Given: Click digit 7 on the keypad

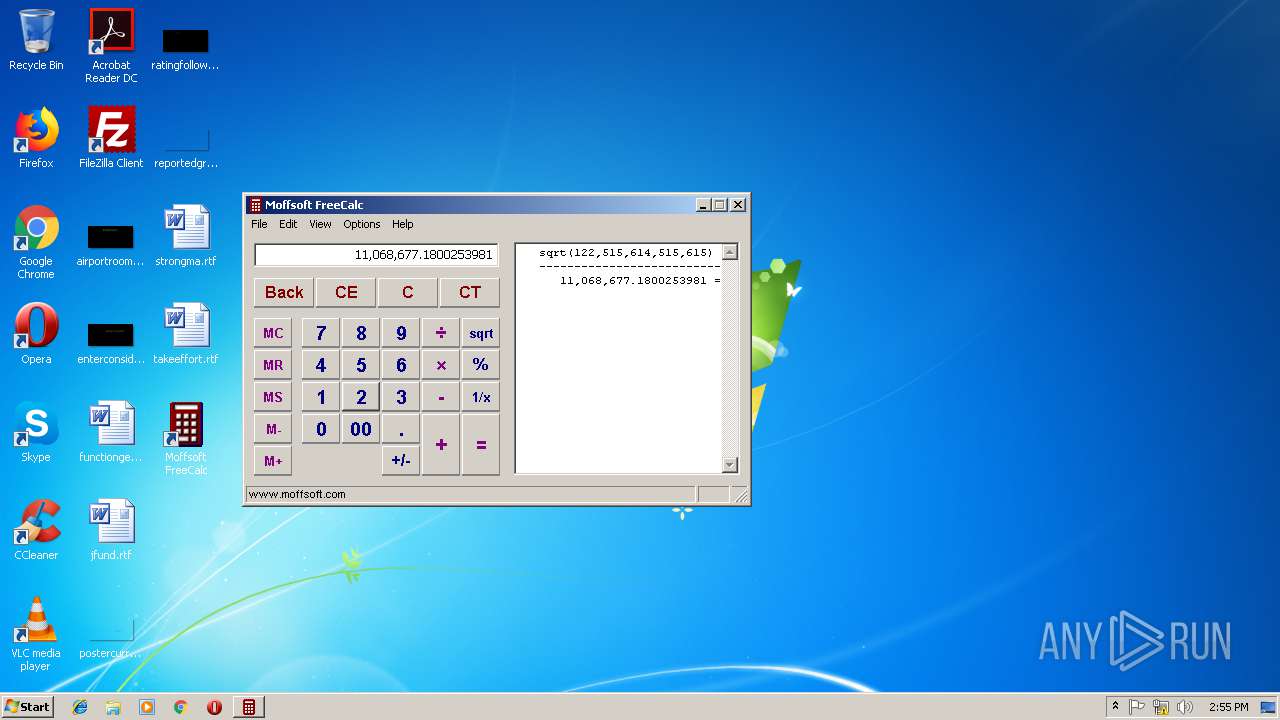Looking at the screenshot, I should click(x=321, y=333).
